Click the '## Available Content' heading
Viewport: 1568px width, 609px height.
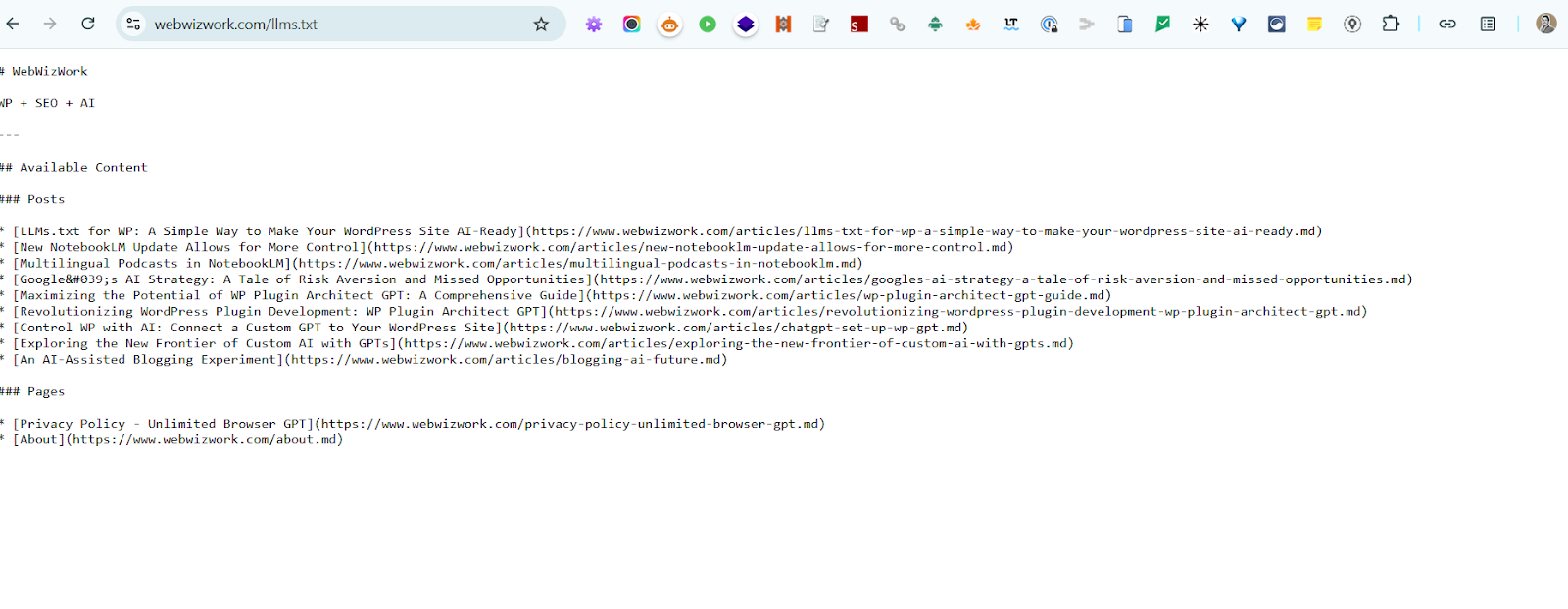(73, 167)
